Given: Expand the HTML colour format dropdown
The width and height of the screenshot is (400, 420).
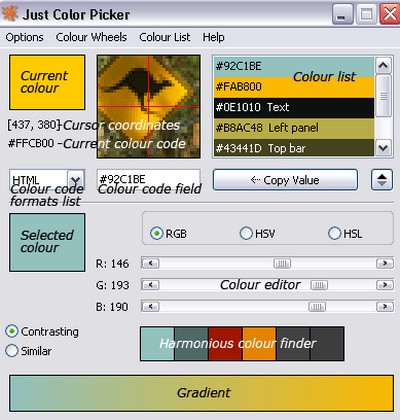Looking at the screenshot, I should (76, 180).
